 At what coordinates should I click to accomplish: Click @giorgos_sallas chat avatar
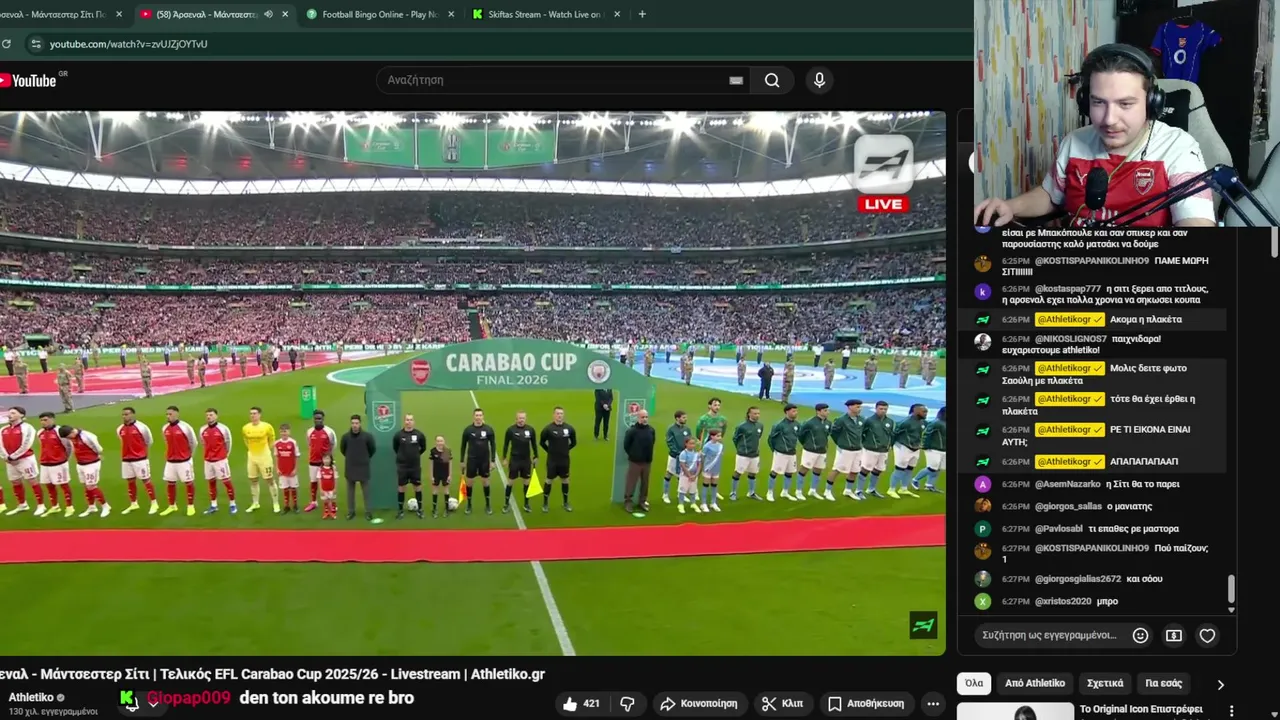point(983,506)
